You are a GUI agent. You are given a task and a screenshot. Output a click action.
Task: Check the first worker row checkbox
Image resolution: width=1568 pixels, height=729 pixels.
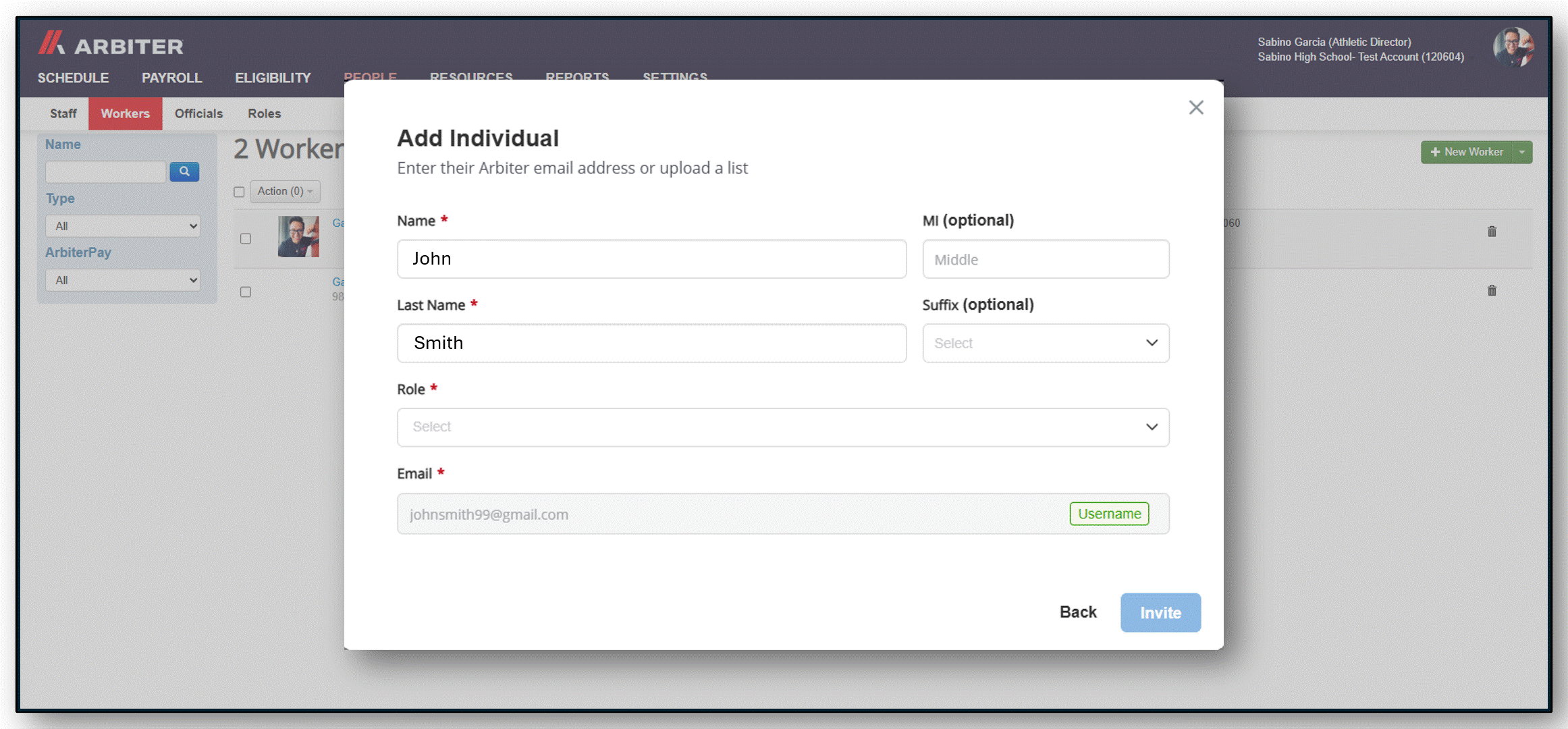coord(246,238)
